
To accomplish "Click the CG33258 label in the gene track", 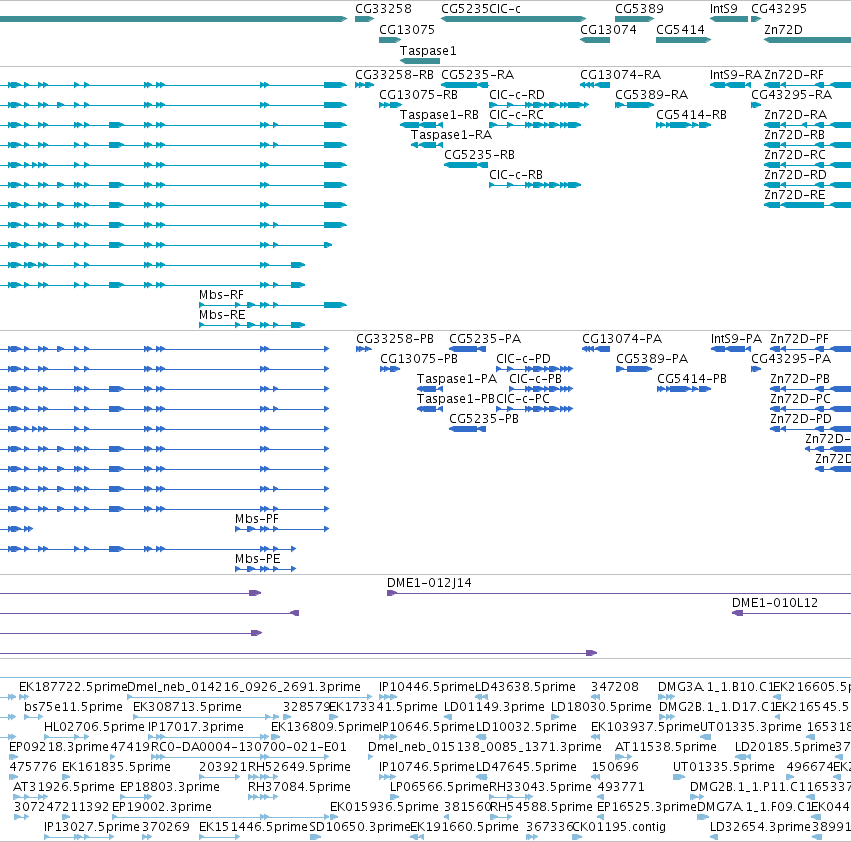I will [x=383, y=9].
